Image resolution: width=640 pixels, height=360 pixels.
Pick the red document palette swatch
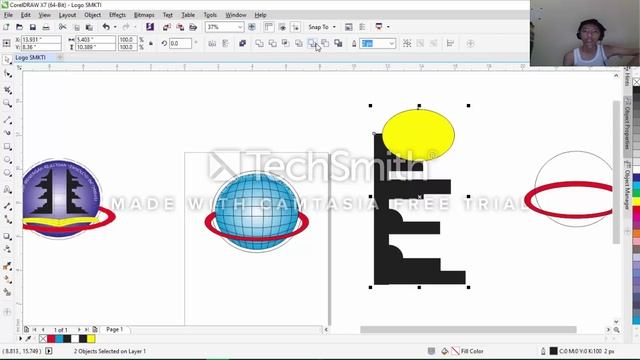click(51, 339)
